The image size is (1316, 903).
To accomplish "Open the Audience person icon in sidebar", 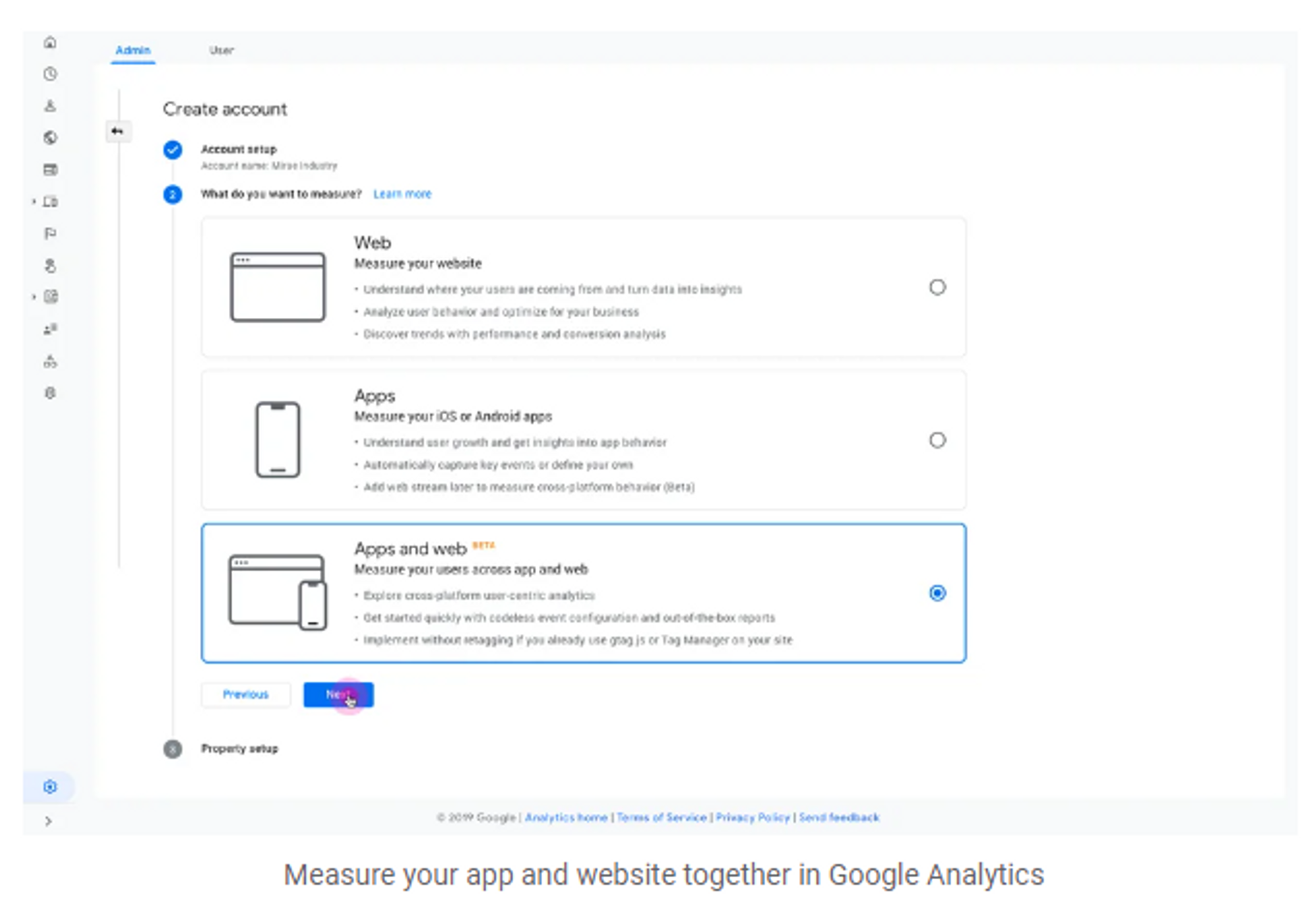I will [x=50, y=106].
